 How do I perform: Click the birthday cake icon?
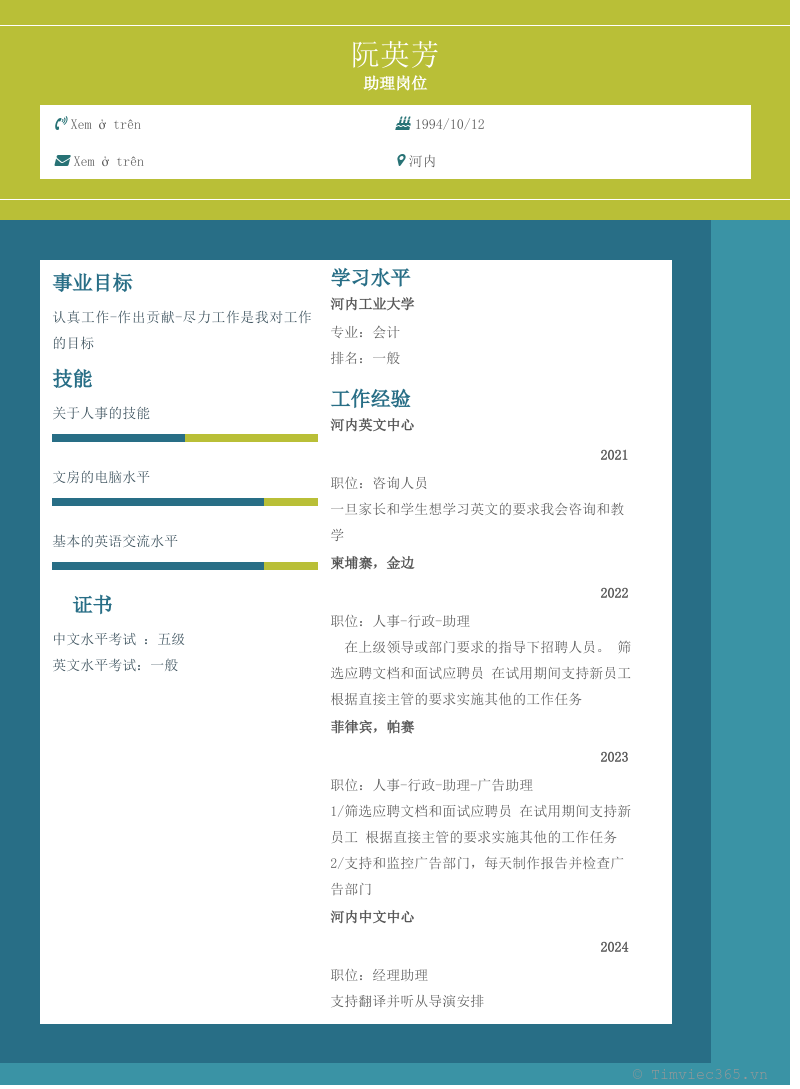click(x=403, y=124)
